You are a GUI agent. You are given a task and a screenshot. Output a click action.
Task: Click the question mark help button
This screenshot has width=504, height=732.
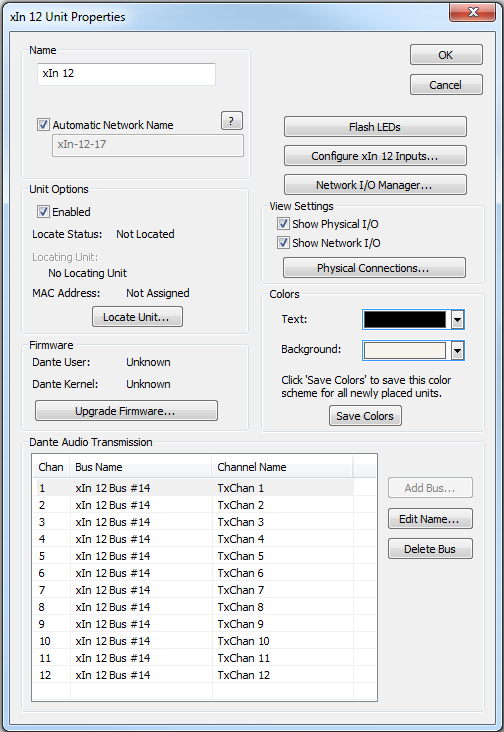(231, 121)
